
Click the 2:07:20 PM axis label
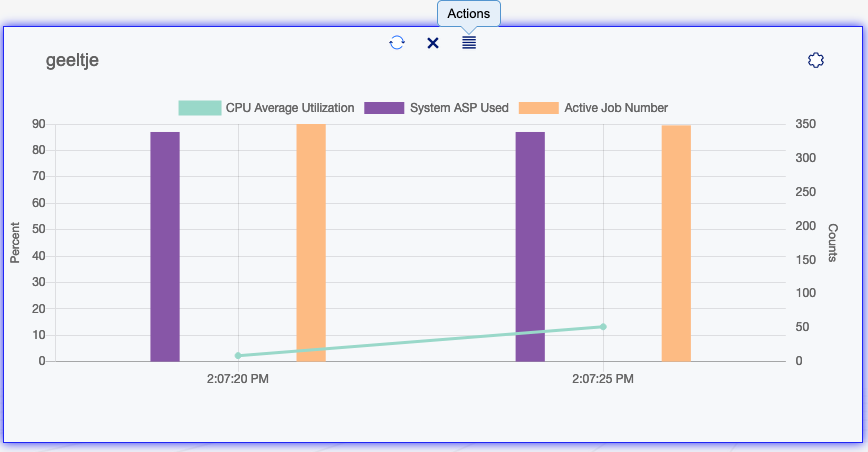coord(238,380)
